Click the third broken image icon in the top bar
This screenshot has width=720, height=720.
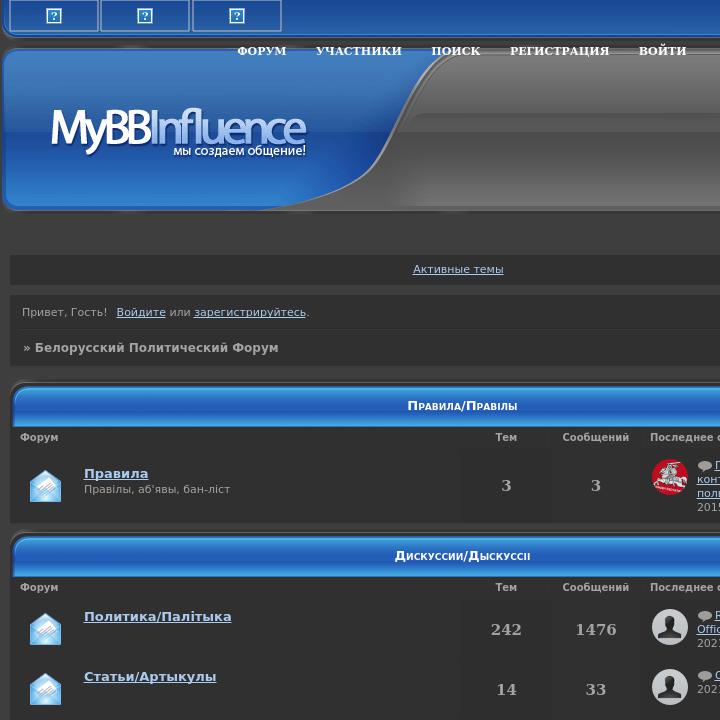236,16
